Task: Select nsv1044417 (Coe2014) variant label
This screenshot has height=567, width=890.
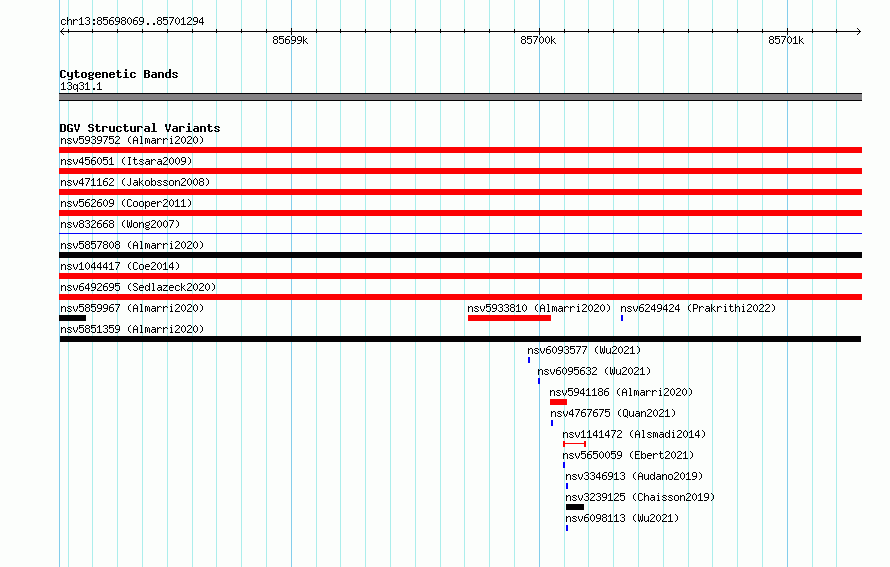Action: point(120,266)
